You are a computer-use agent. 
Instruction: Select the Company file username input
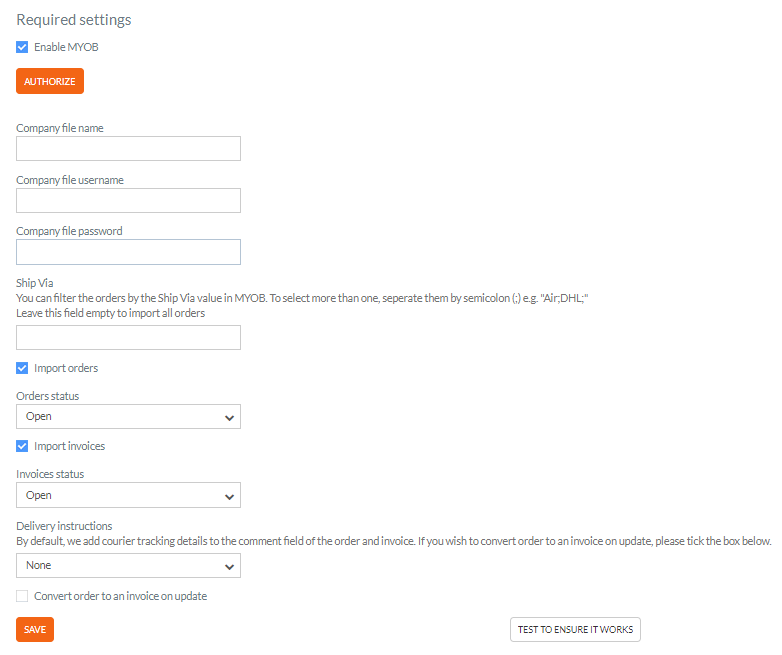pyautogui.click(x=128, y=201)
